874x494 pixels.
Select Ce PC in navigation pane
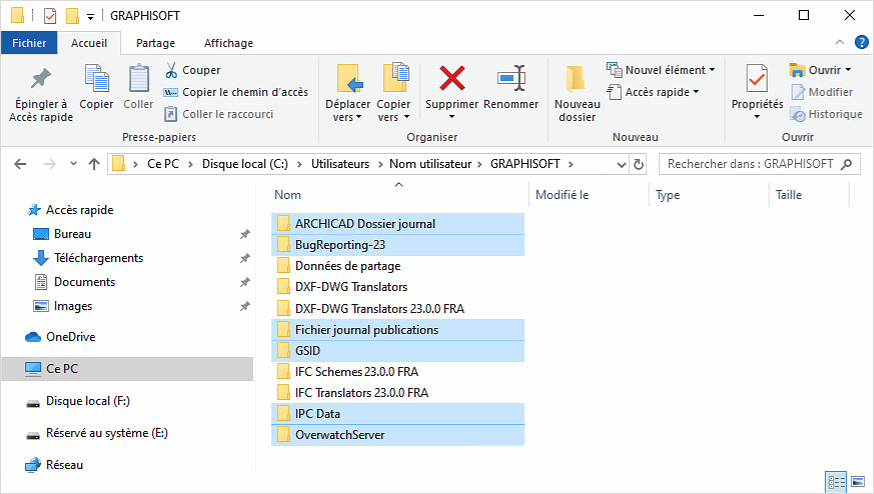coord(127,369)
